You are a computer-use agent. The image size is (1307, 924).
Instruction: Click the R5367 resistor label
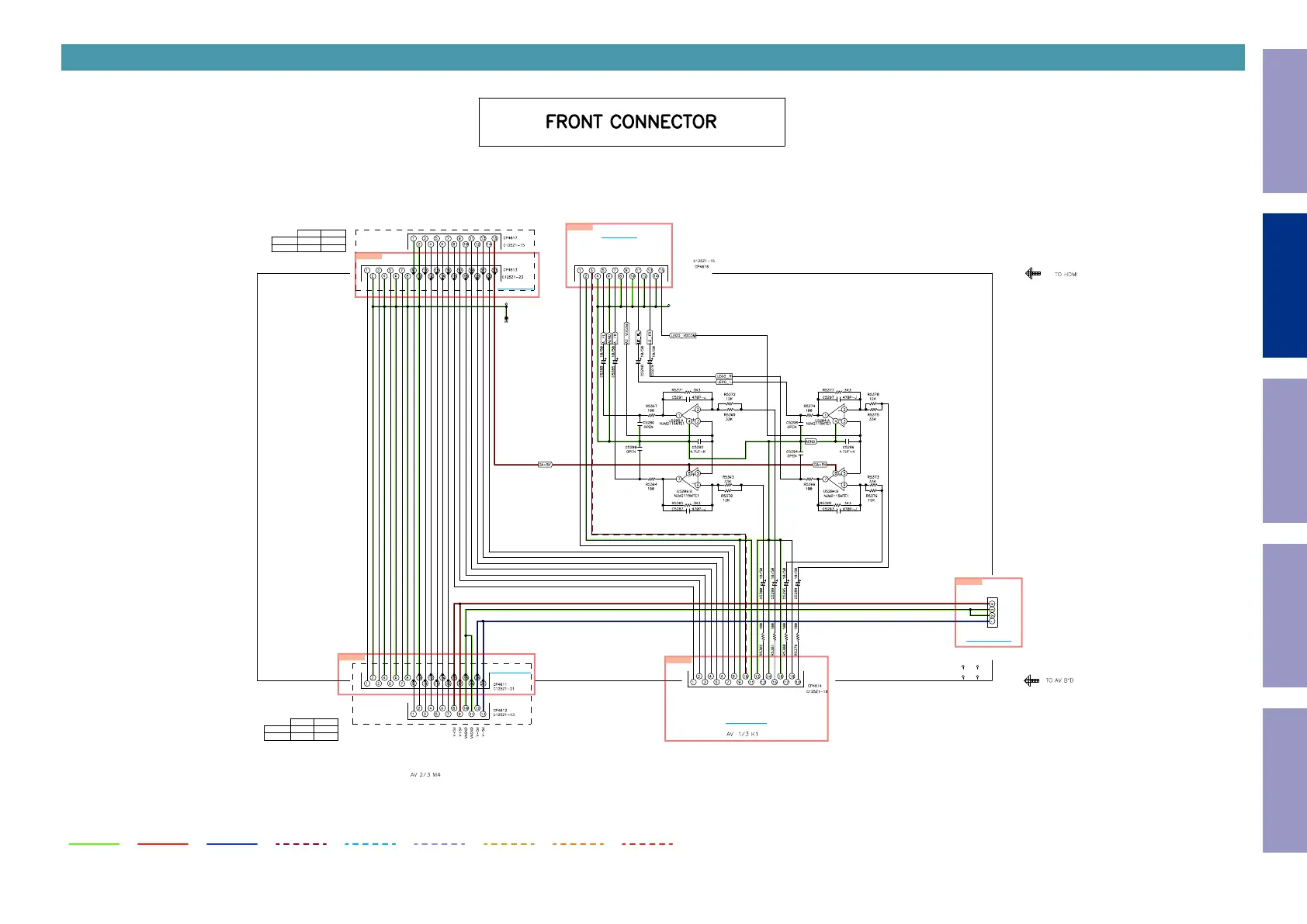pyautogui.click(x=651, y=406)
